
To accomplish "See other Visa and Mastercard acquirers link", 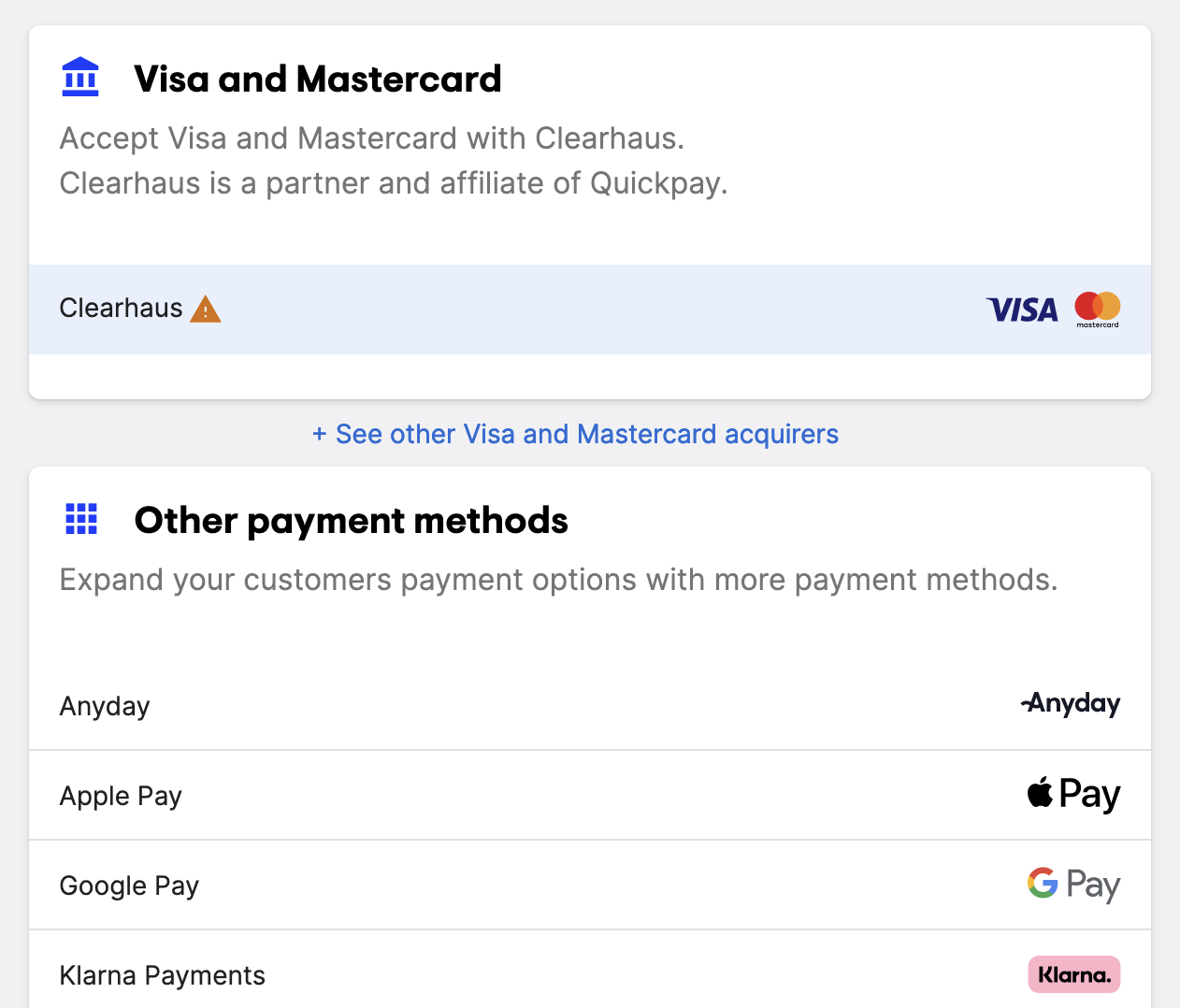I will 574,434.
